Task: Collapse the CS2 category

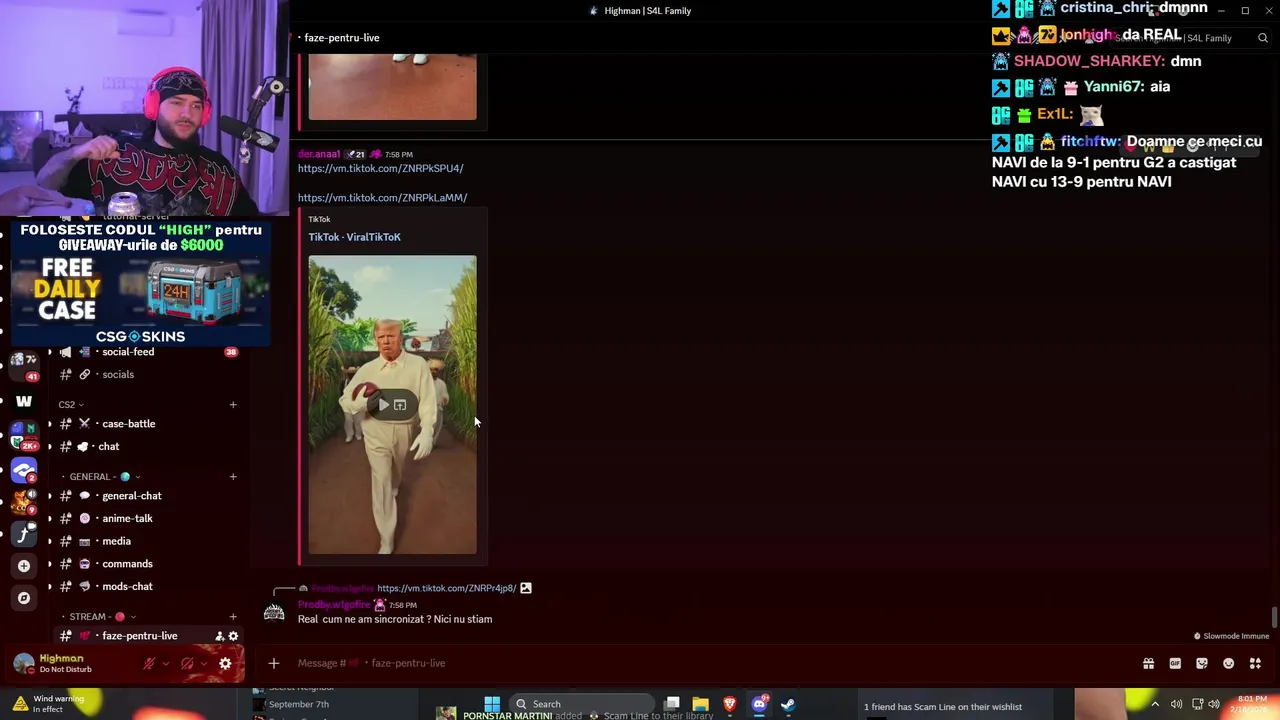Action: pos(70,405)
